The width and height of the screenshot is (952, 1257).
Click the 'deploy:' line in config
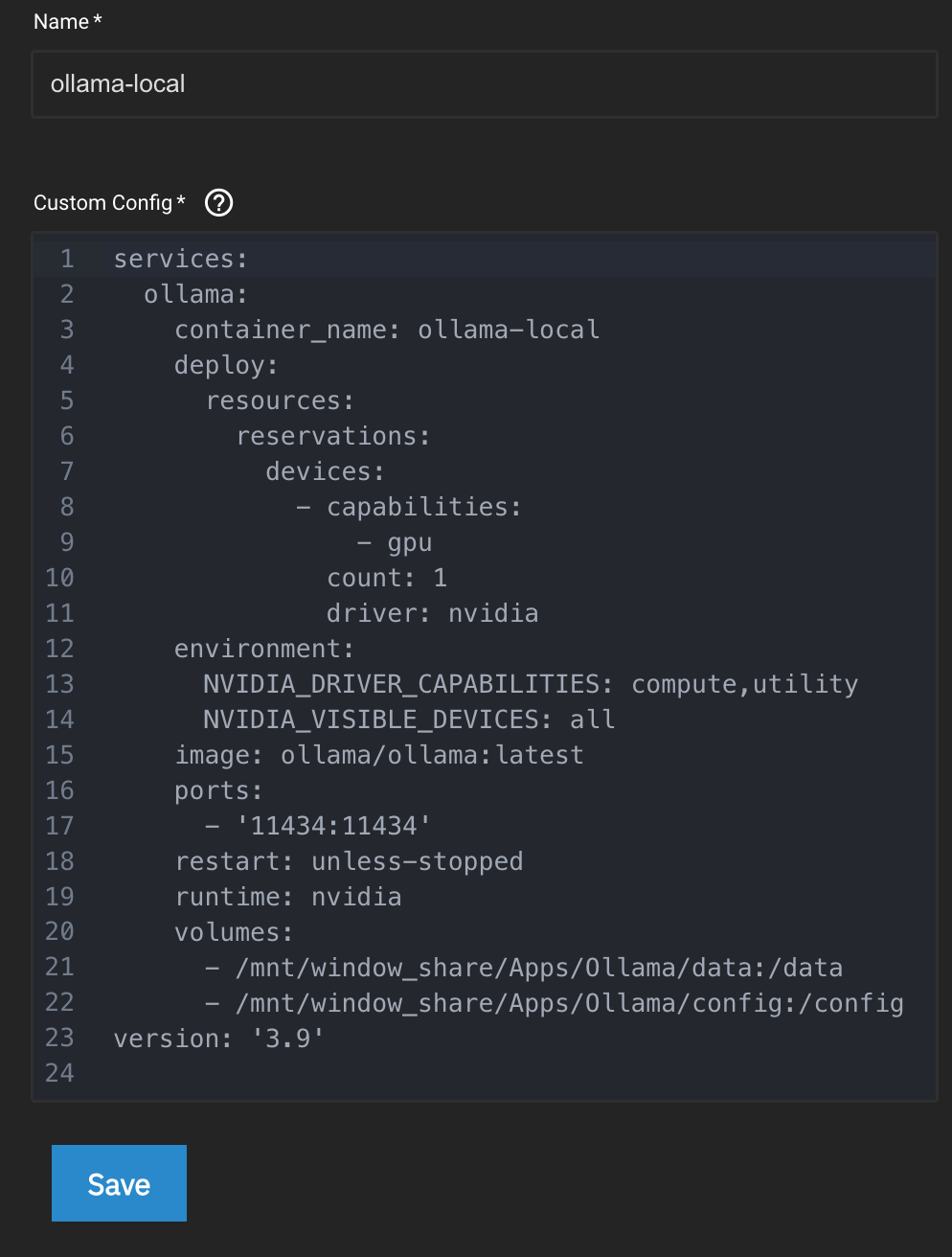click(226, 365)
